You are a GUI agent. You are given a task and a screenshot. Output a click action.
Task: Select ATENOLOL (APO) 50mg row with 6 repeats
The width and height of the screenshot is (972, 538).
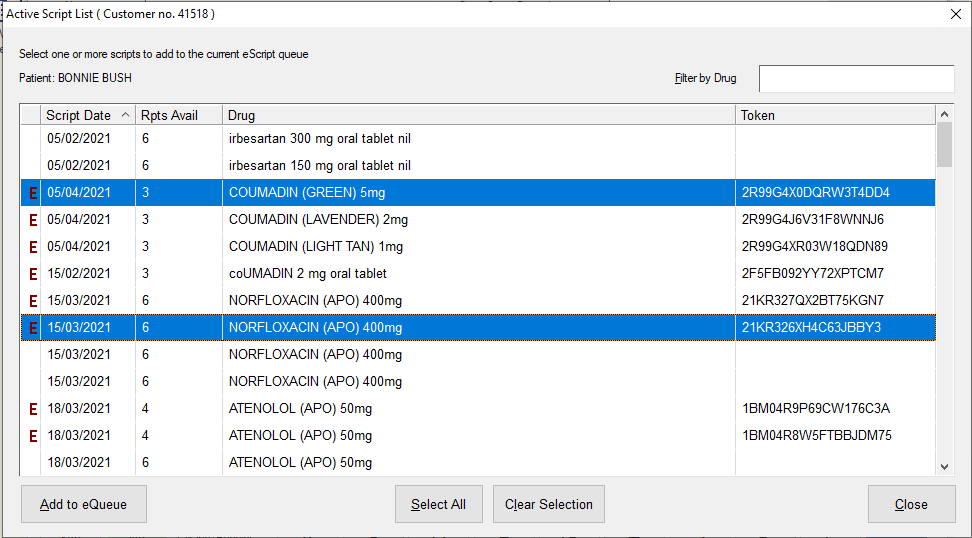tap(478, 462)
